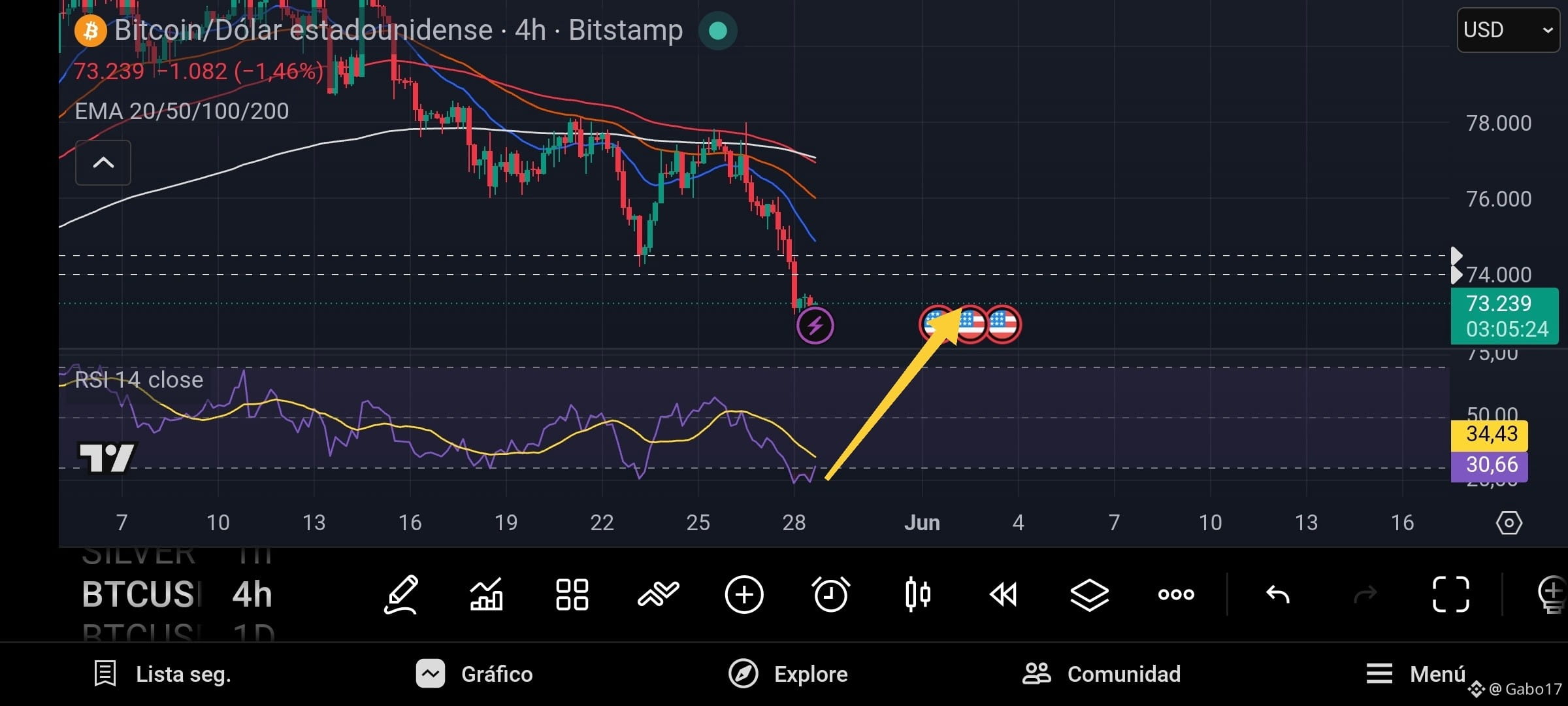Open the Explore tab
This screenshot has height=706, width=1568.
tap(788, 674)
